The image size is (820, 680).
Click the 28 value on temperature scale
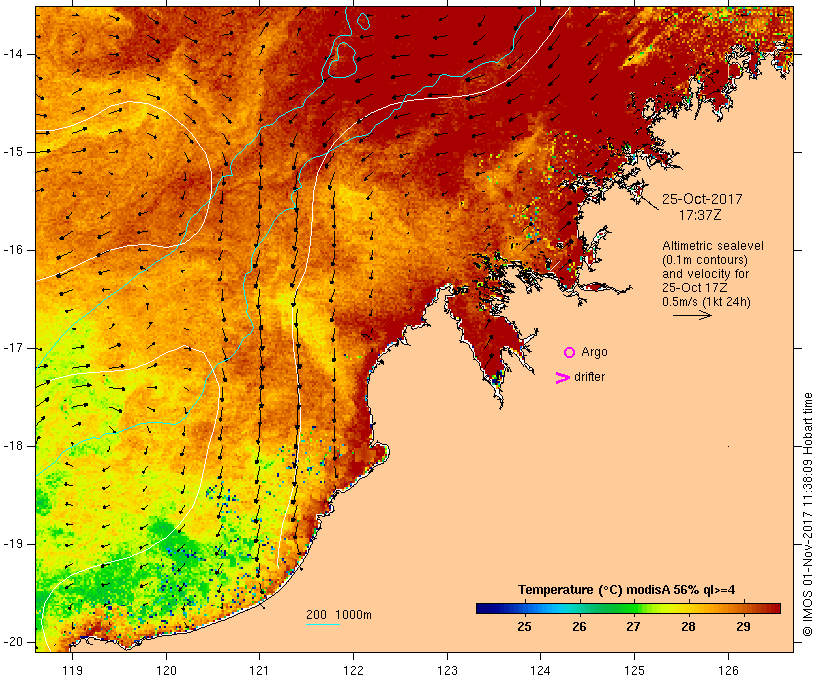688,627
